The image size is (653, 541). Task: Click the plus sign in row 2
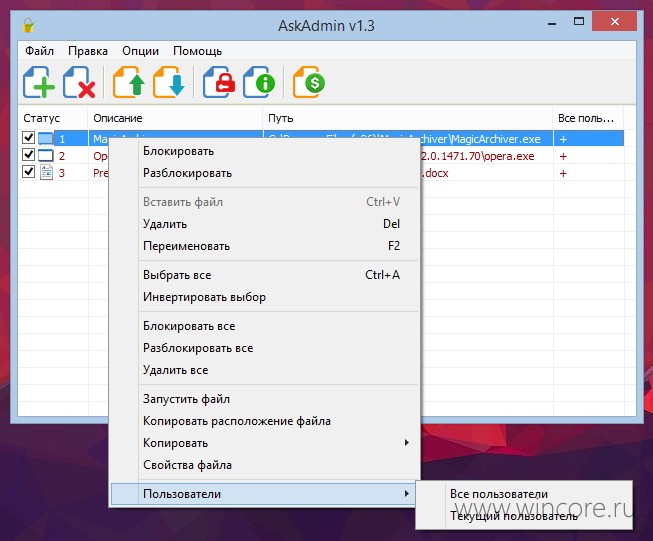(563, 157)
